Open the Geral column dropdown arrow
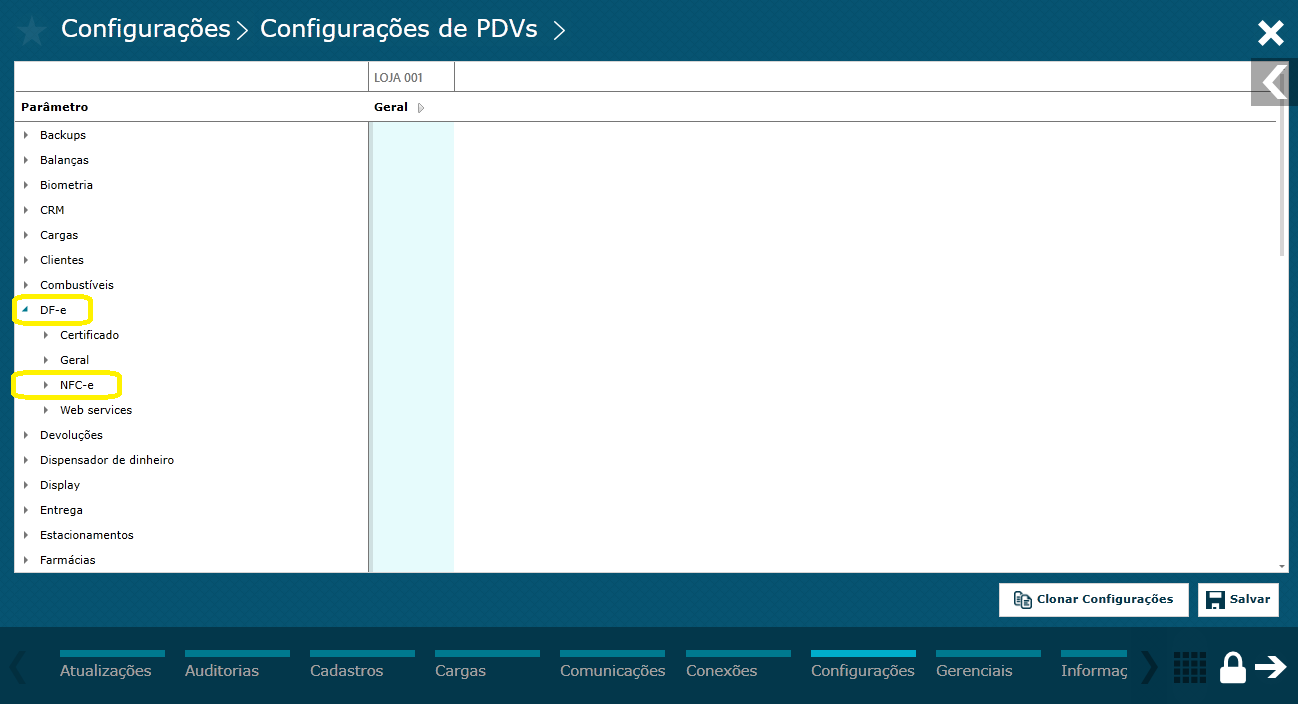This screenshot has height=704, width=1298. [x=420, y=107]
